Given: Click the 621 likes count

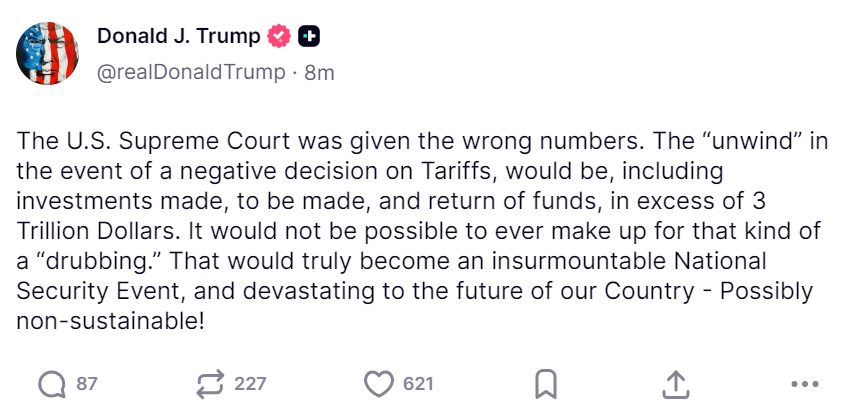Looking at the screenshot, I should pyautogui.click(x=418, y=384).
